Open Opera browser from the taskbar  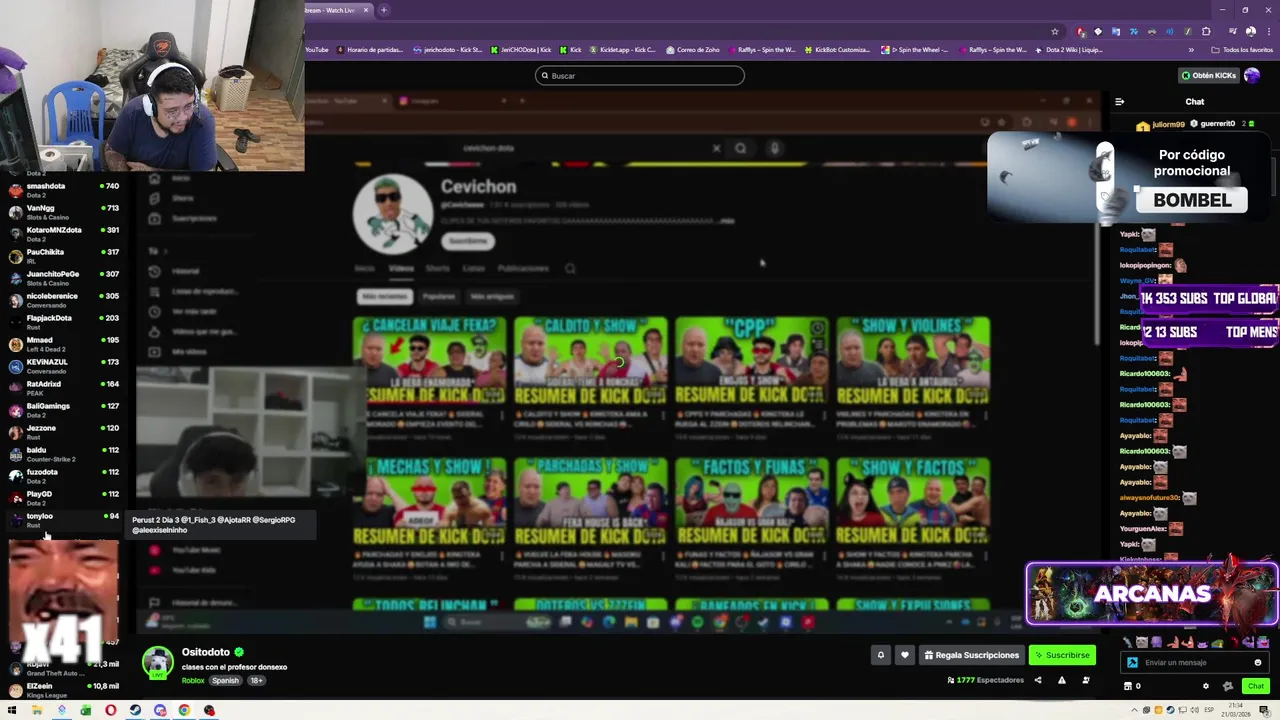(110, 711)
